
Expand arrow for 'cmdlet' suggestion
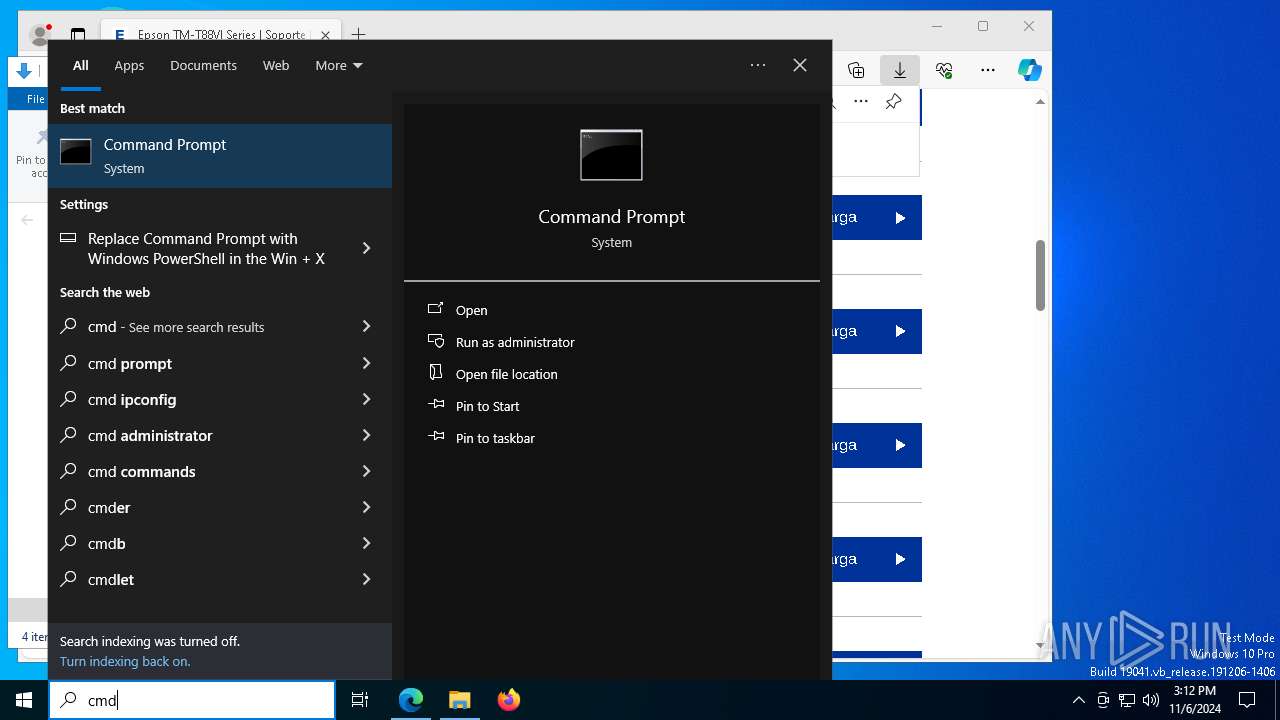click(366, 578)
